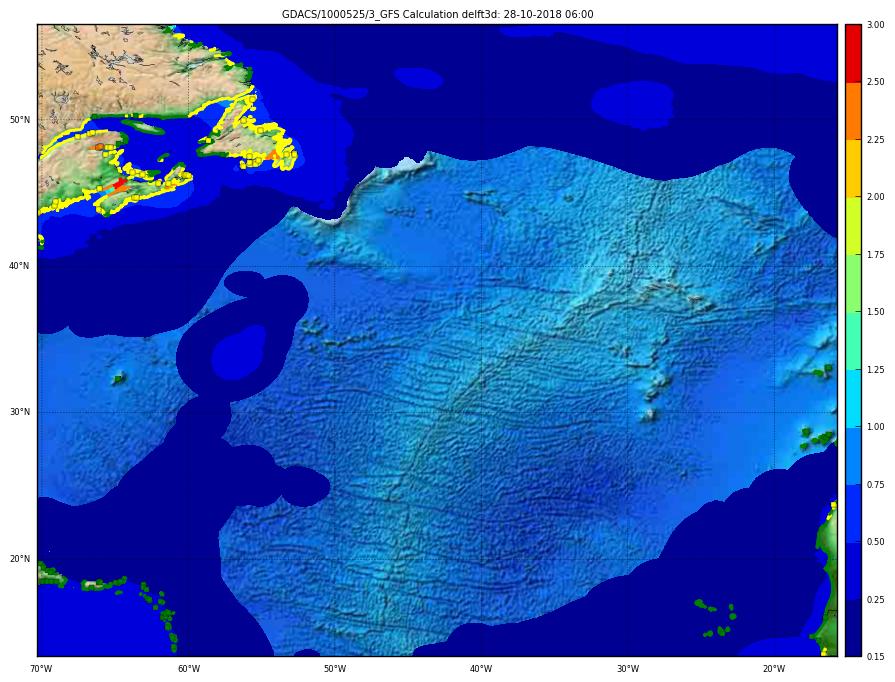
Task: Select the orange segment of the color bar
Action: (852, 111)
